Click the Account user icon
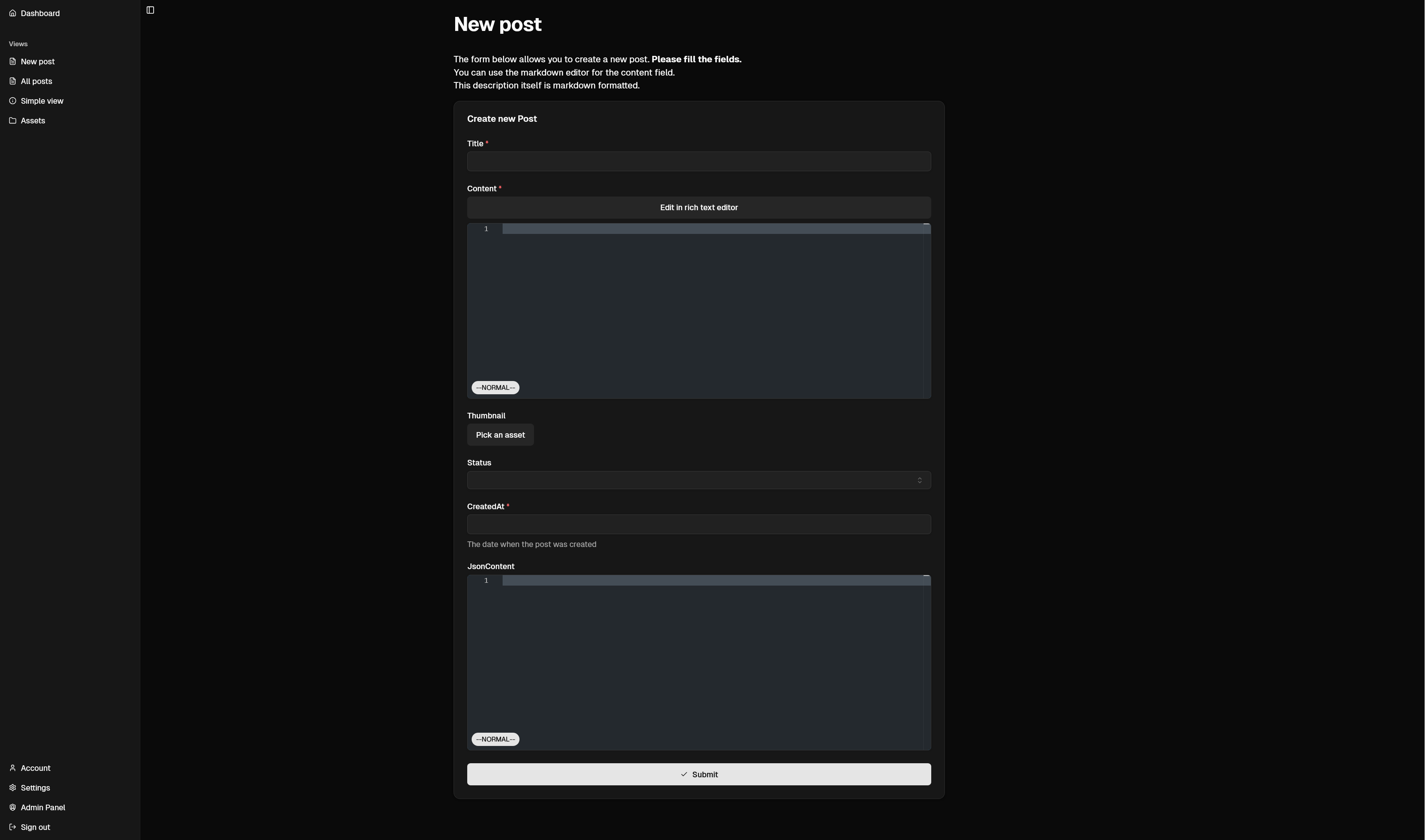Image resolution: width=1425 pixels, height=840 pixels. (x=12, y=768)
